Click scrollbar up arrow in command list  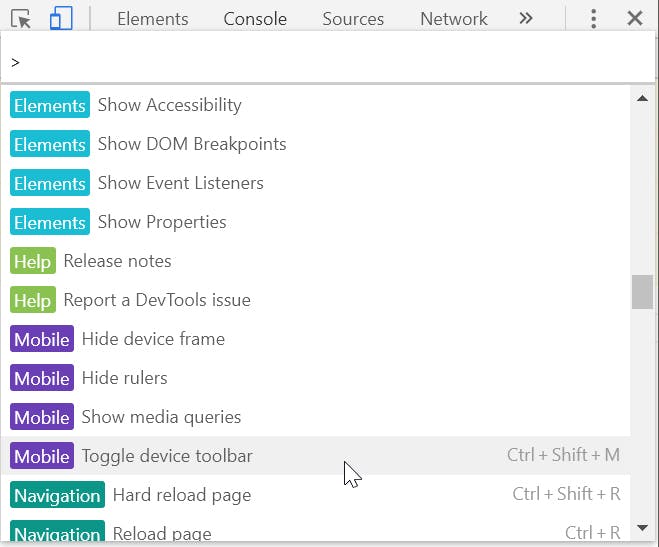tap(642, 97)
